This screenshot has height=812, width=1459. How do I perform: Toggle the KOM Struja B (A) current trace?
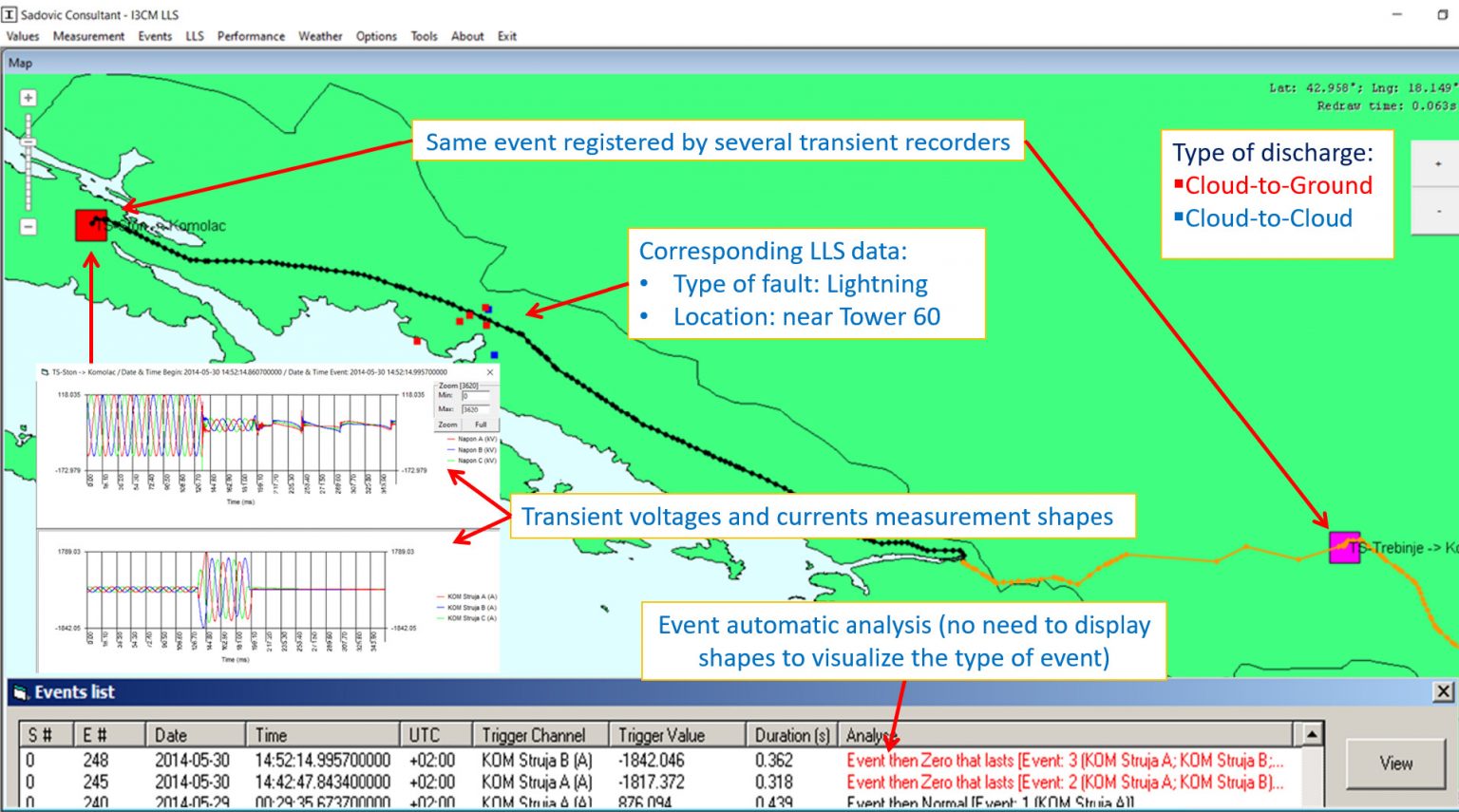click(472, 606)
